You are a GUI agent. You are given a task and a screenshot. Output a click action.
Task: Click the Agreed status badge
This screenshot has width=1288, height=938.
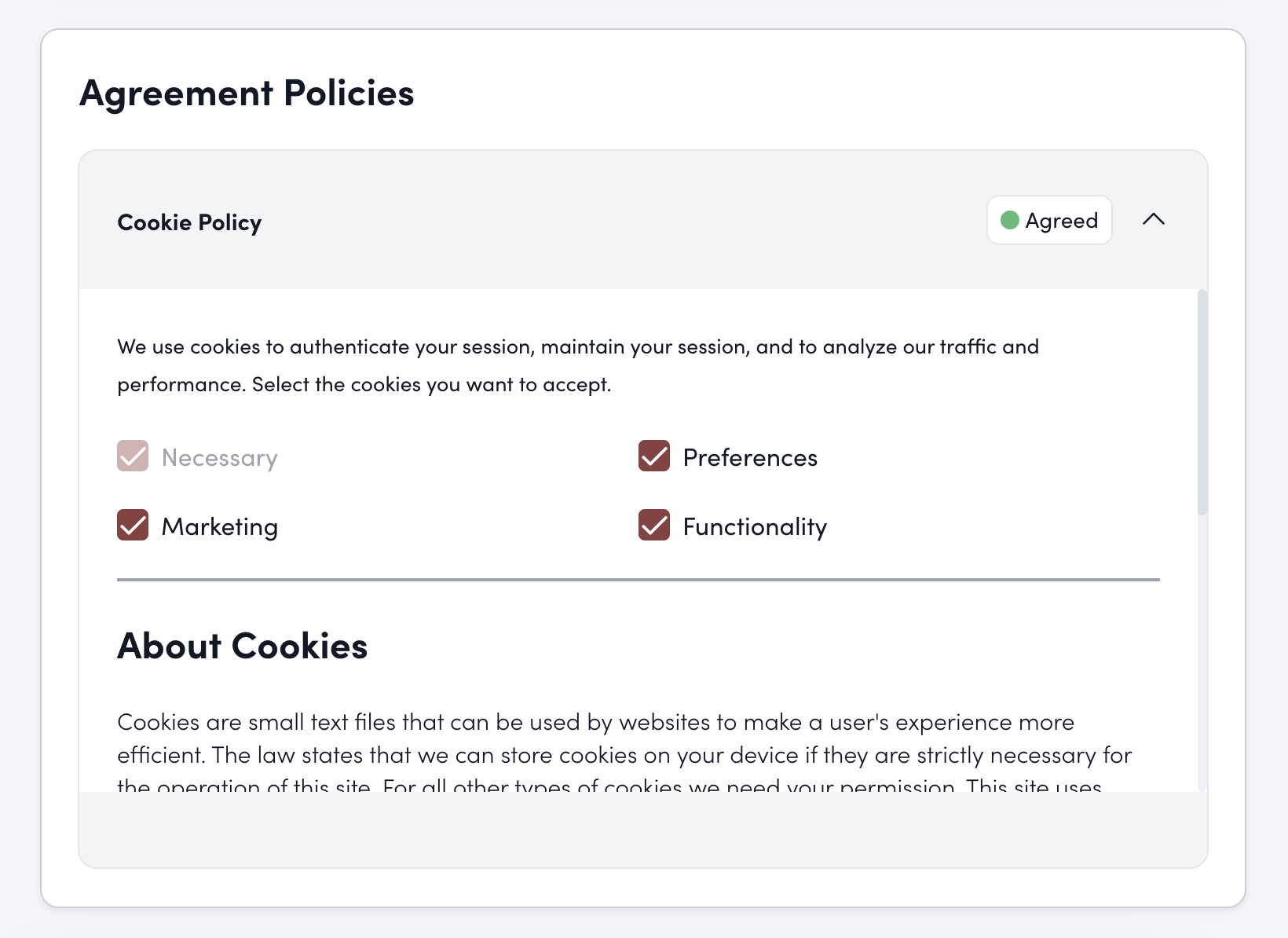[x=1049, y=221]
